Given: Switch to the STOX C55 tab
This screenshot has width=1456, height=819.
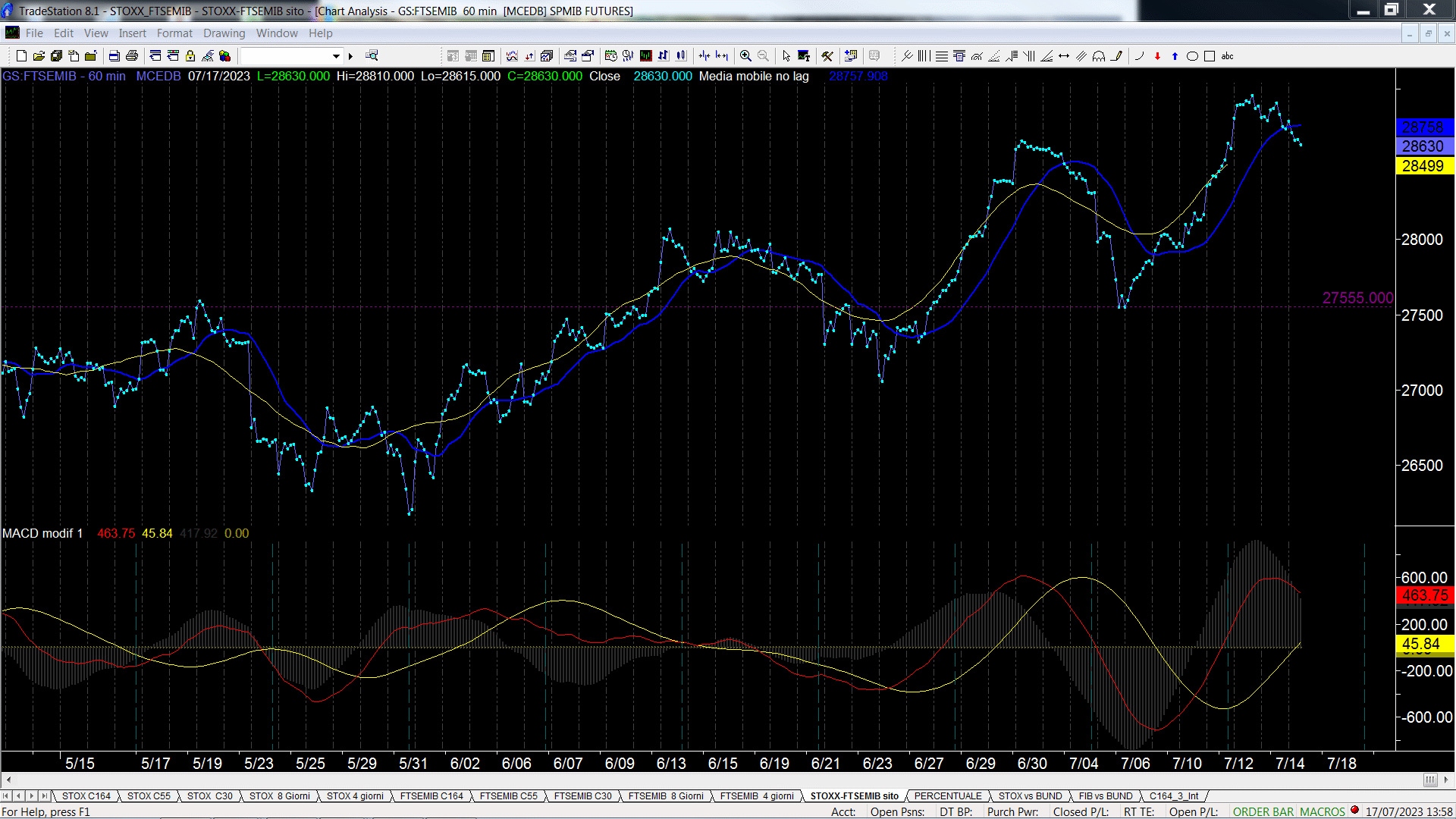Looking at the screenshot, I should (149, 795).
